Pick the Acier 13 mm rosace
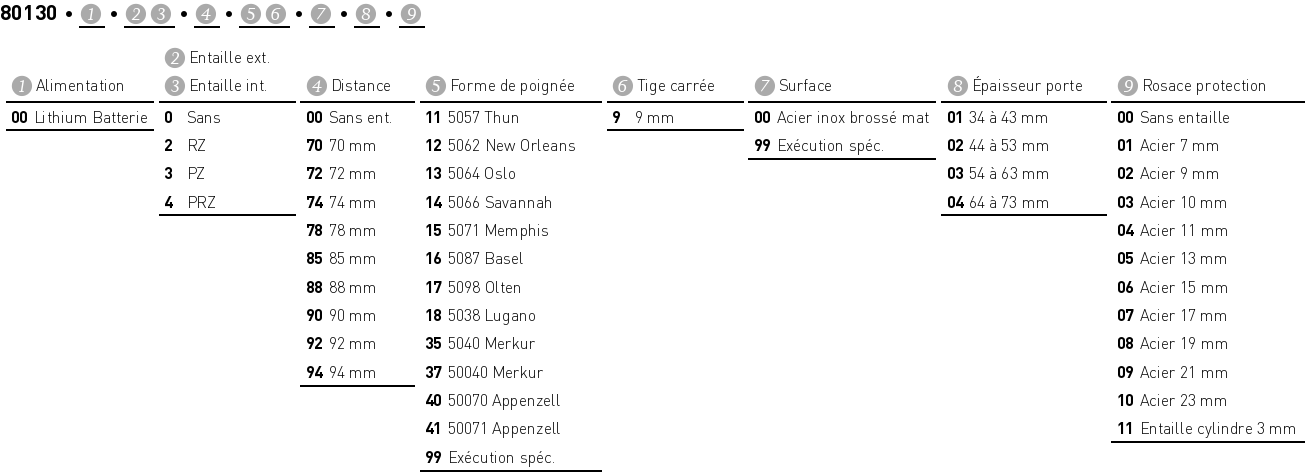The width and height of the screenshot is (1310, 472). [1172, 259]
